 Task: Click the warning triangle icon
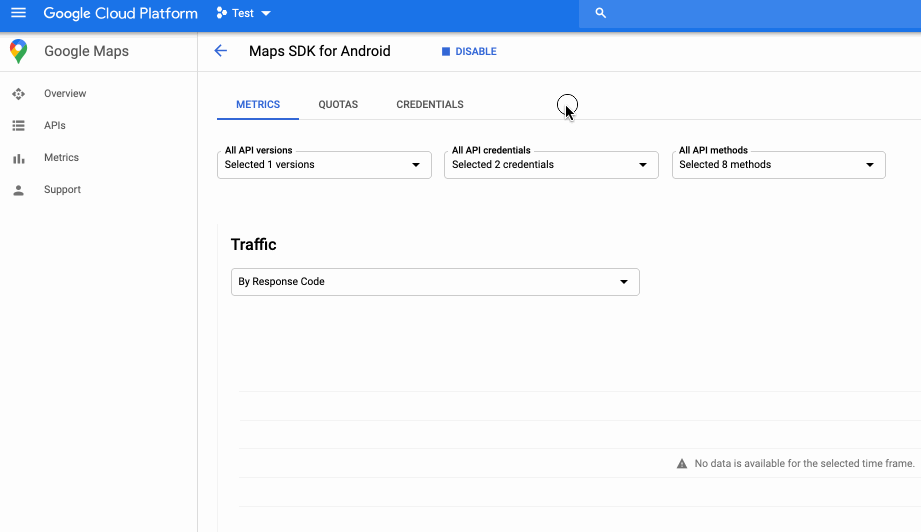[681, 464]
